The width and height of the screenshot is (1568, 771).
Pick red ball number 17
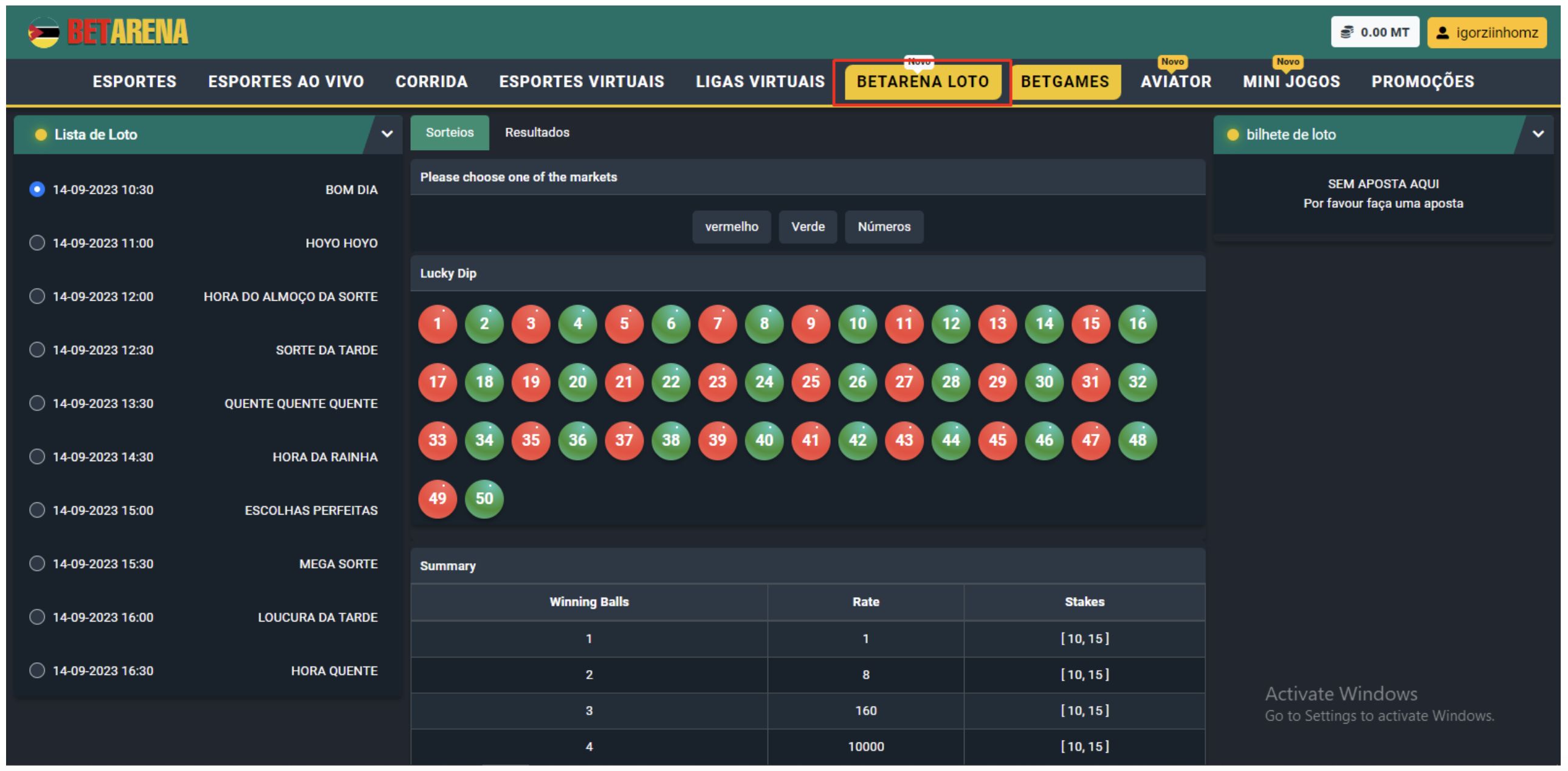coord(437,382)
